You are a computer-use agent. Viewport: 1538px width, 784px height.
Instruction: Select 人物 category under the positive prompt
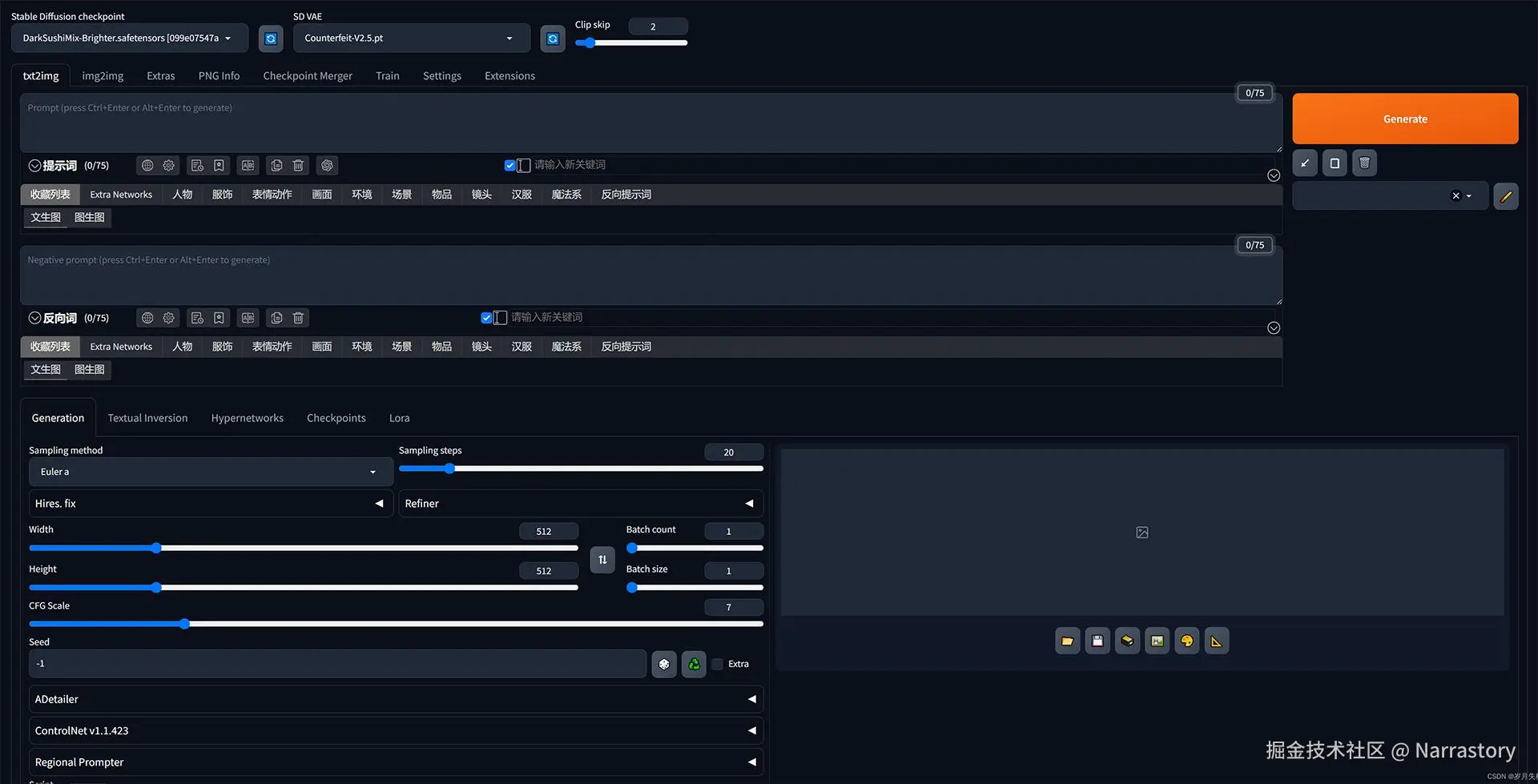point(182,195)
